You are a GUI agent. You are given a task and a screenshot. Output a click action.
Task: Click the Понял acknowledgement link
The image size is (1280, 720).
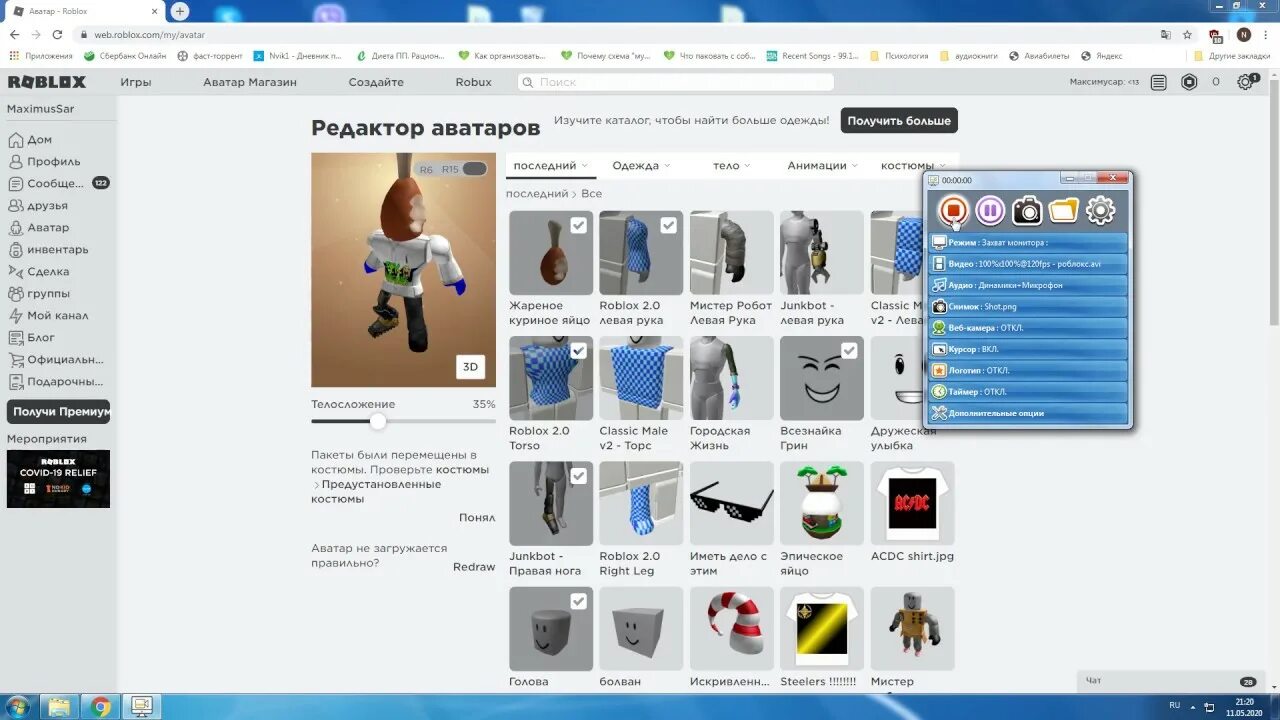pos(477,518)
